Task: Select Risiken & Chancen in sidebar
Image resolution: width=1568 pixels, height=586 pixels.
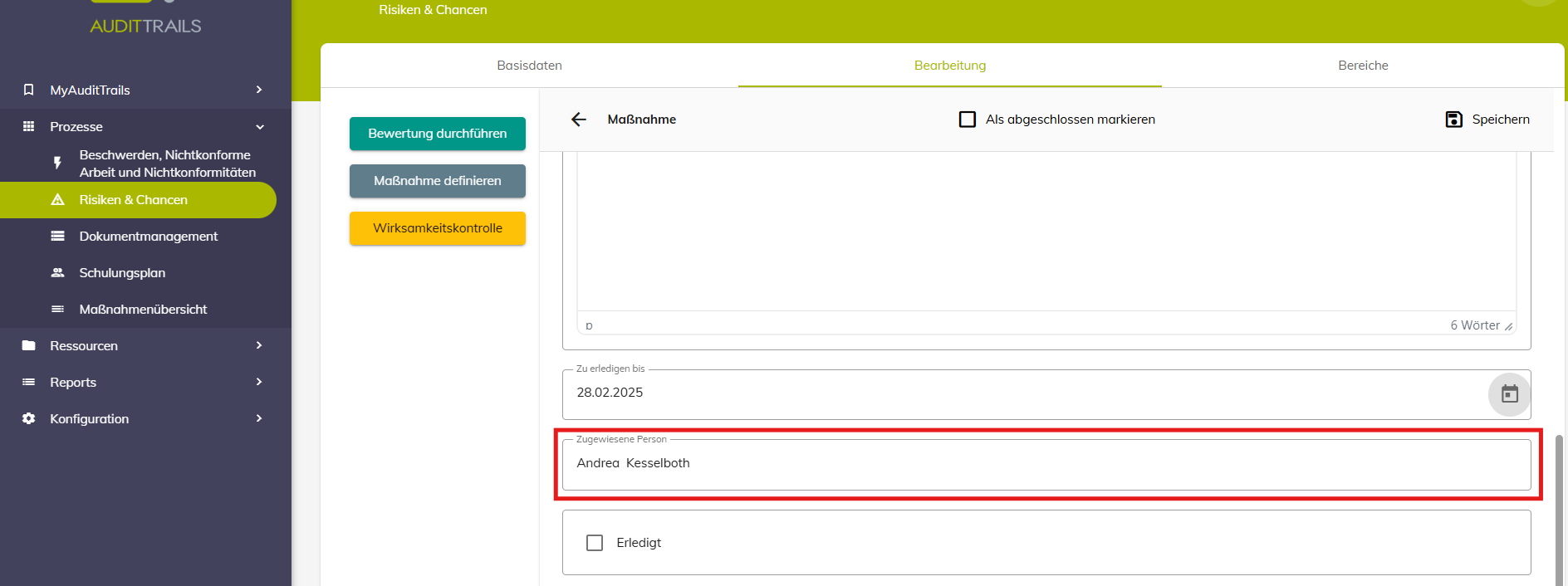Action: point(138,200)
